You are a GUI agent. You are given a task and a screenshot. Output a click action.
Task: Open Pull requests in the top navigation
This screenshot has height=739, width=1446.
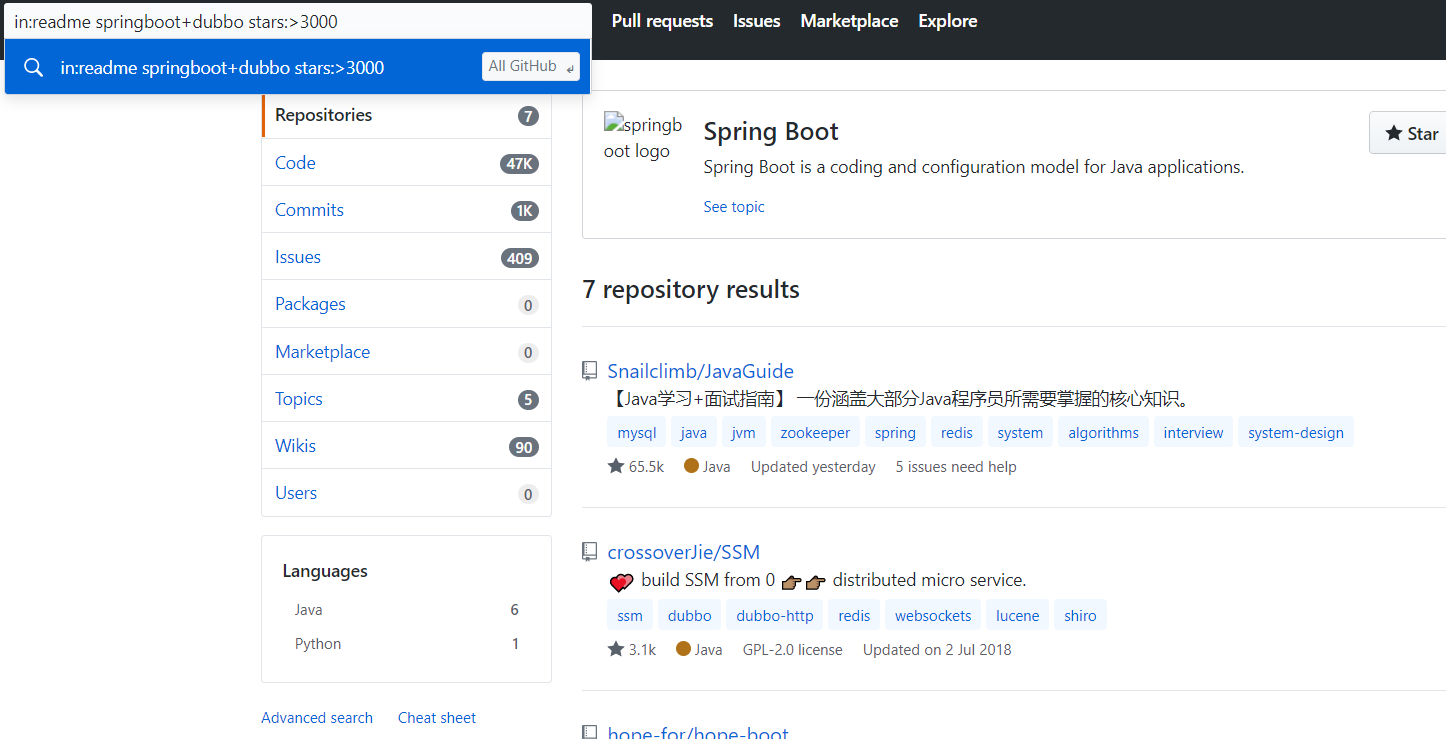[662, 21]
